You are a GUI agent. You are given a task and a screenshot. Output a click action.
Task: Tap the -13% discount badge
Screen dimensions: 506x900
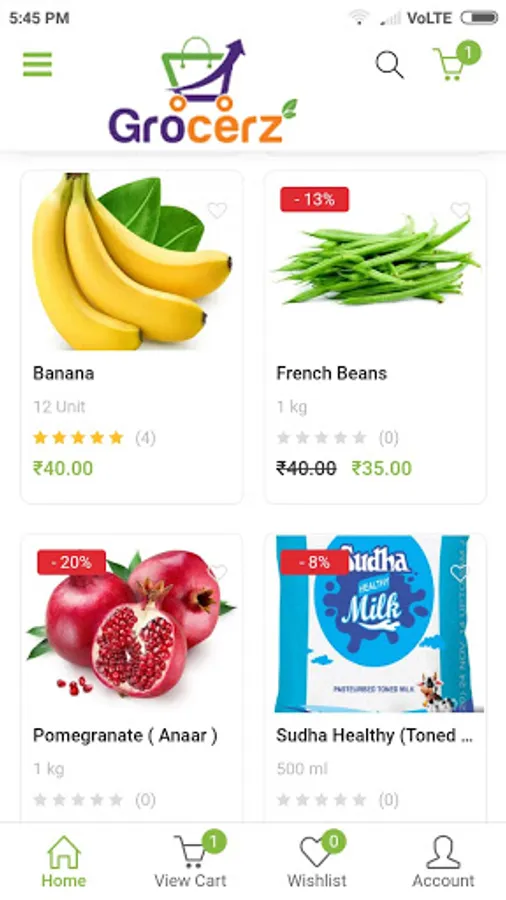(x=314, y=199)
